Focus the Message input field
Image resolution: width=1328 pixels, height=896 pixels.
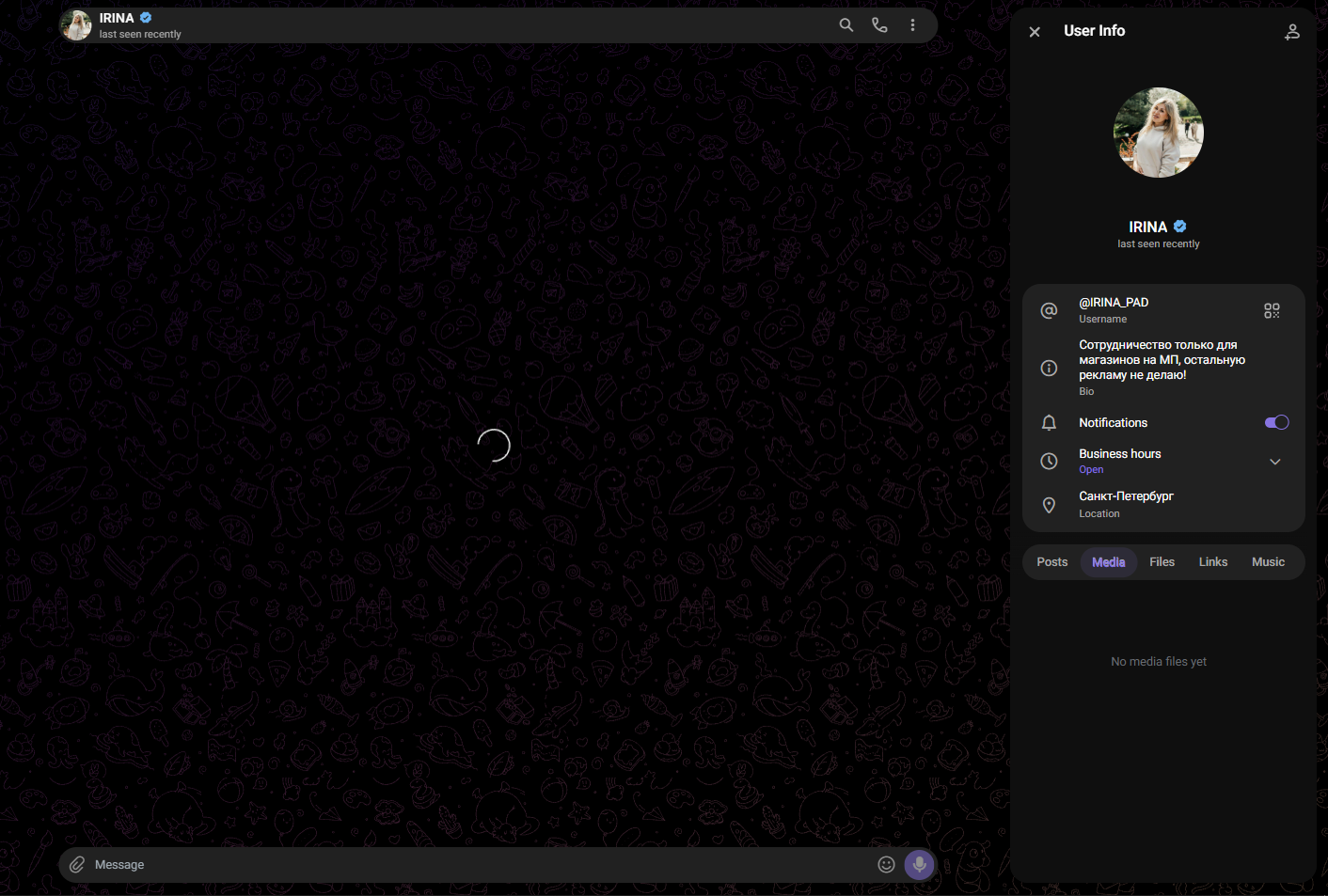point(480,865)
